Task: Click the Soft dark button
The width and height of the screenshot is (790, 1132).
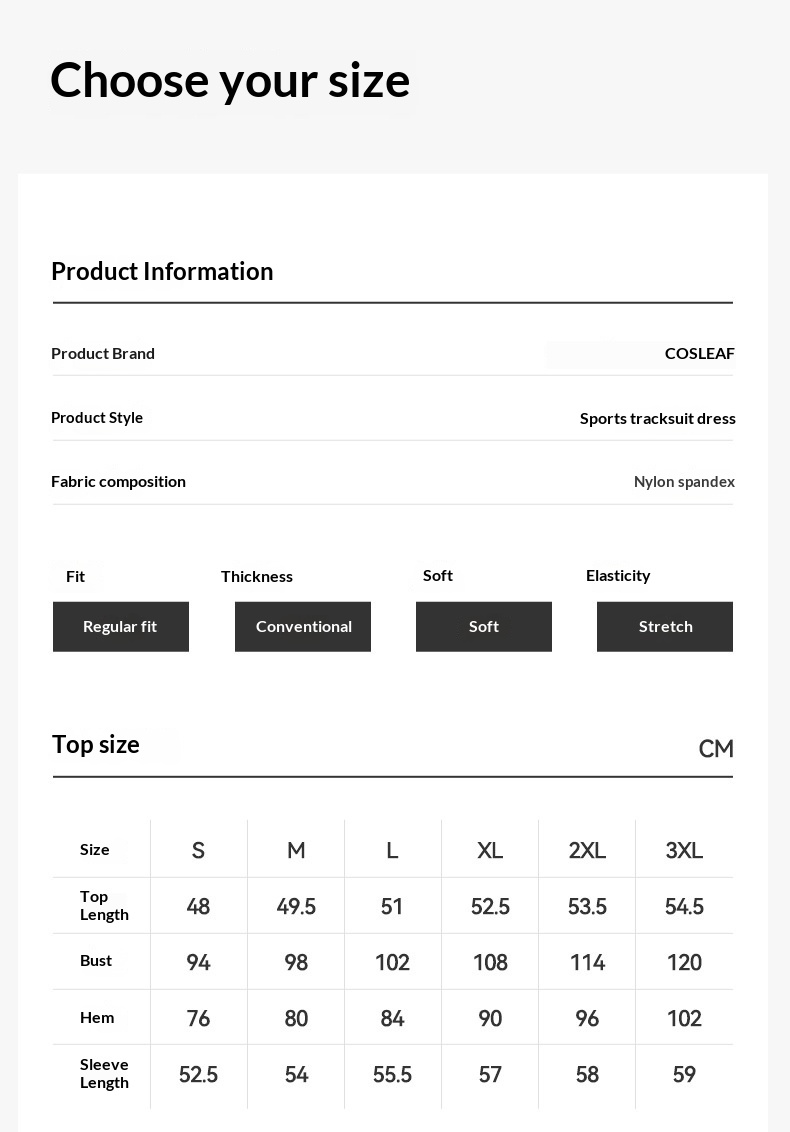Action: [484, 627]
